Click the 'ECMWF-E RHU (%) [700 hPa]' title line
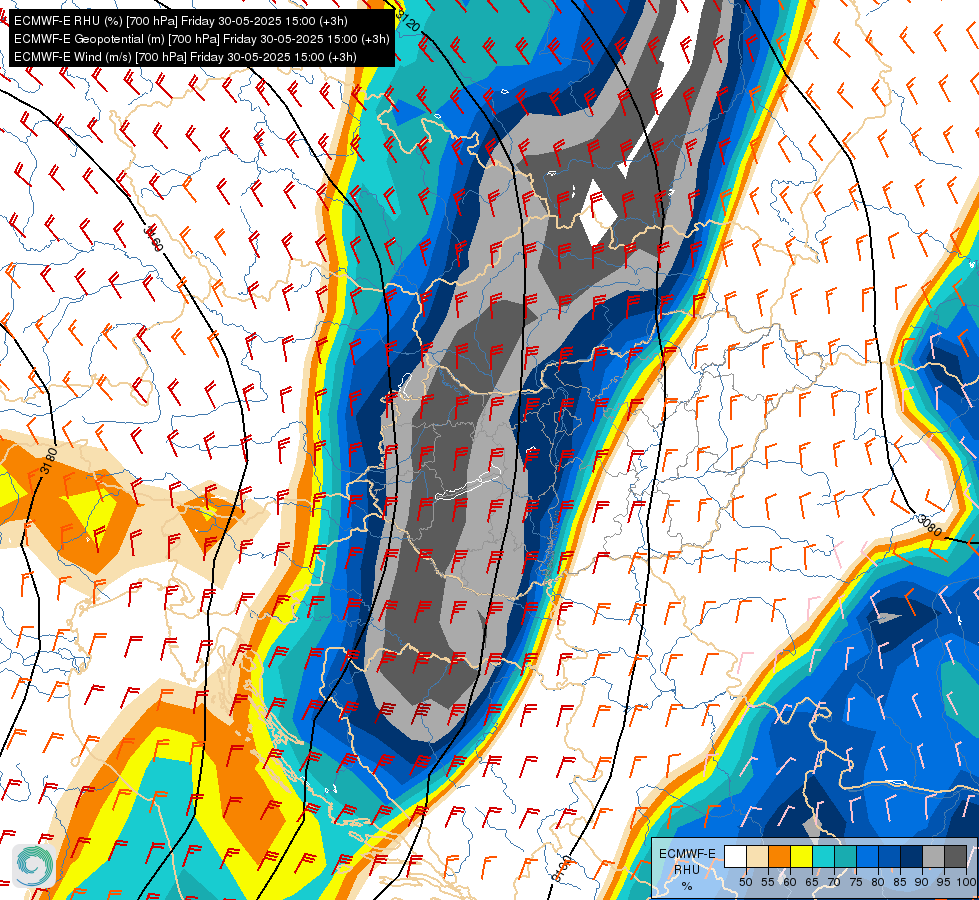 [x=180, y=21]
